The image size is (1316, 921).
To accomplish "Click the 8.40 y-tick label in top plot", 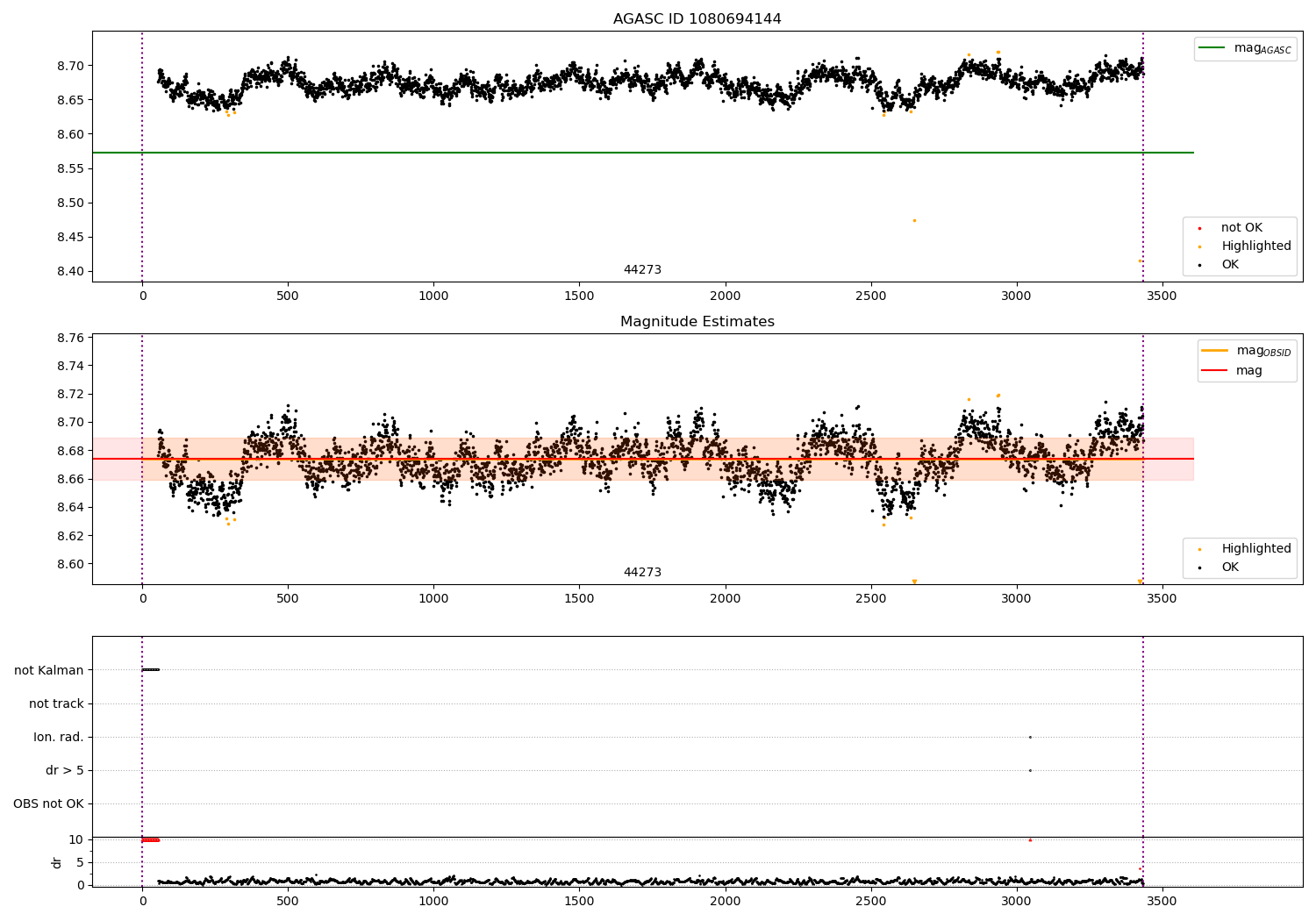I will tap(70, 272).
